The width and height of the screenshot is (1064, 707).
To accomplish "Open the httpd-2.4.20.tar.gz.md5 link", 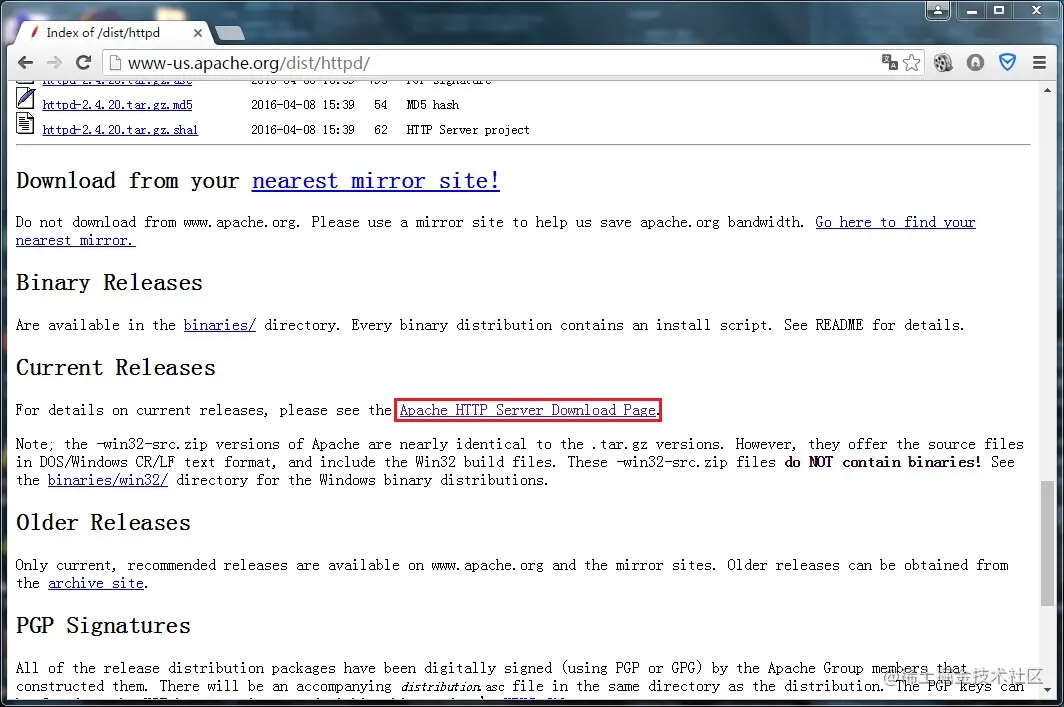I will [x=117, y=104].
